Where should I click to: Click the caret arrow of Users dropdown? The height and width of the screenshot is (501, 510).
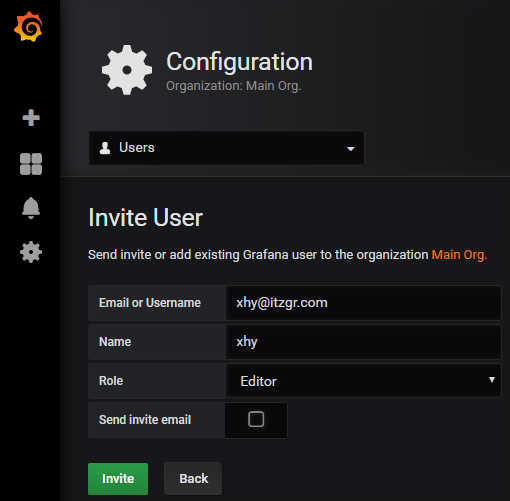coord(350,149)
